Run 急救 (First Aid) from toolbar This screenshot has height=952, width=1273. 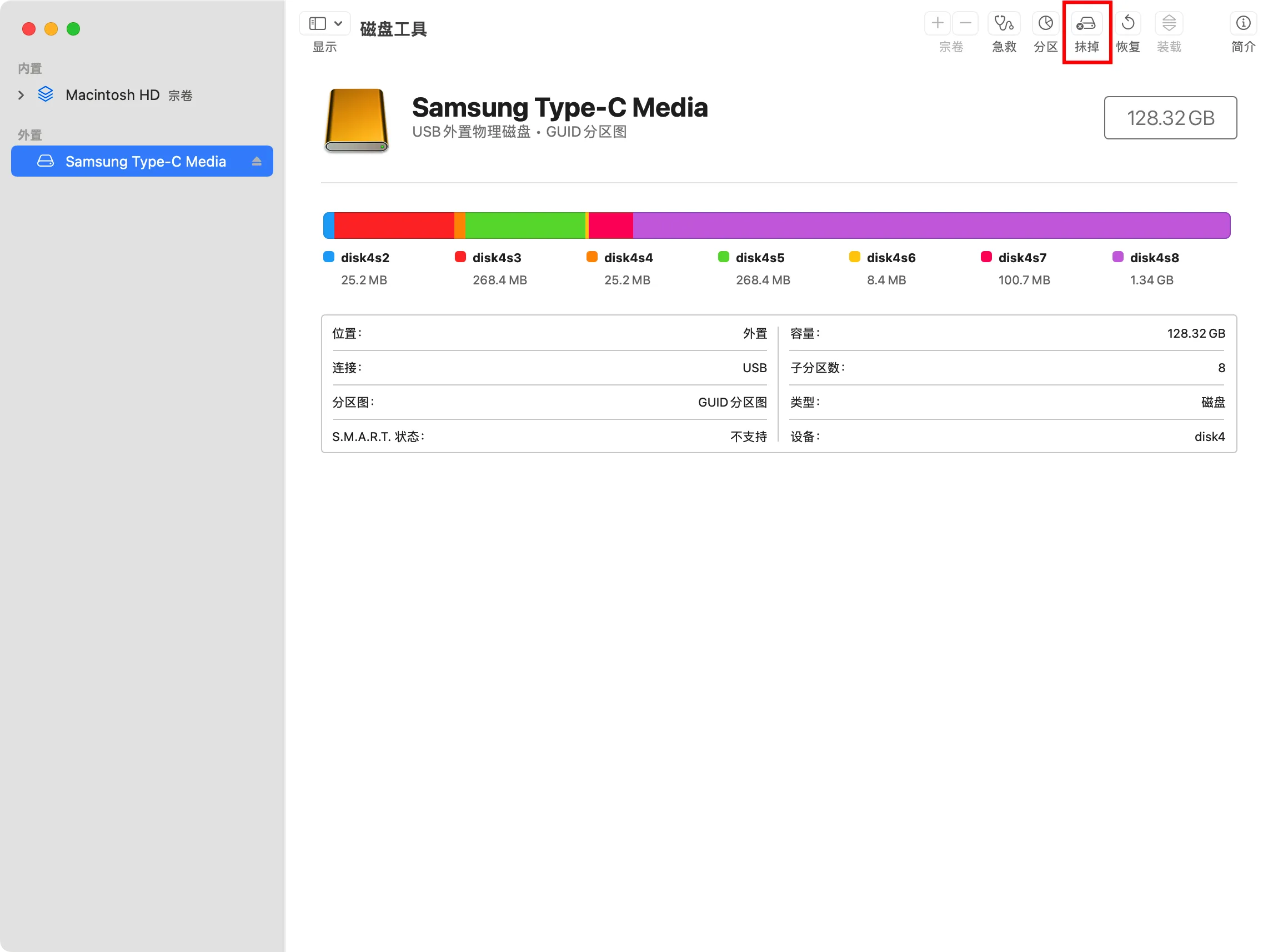coord(1004,23)
